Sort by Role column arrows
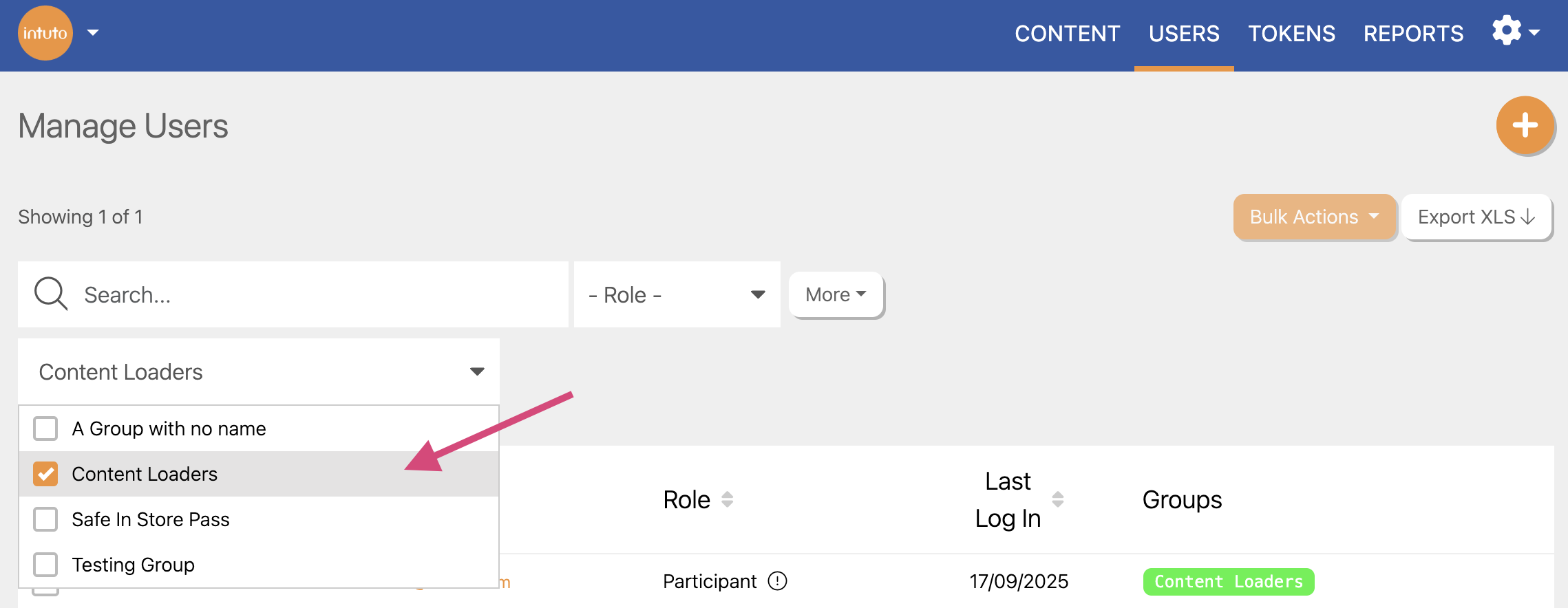The image size is (1568, 608). (x=727, y=499)
